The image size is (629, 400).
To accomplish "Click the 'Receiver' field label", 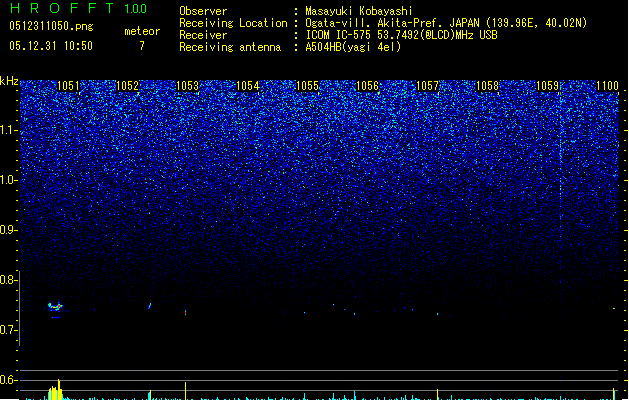I will click(203, 35).
